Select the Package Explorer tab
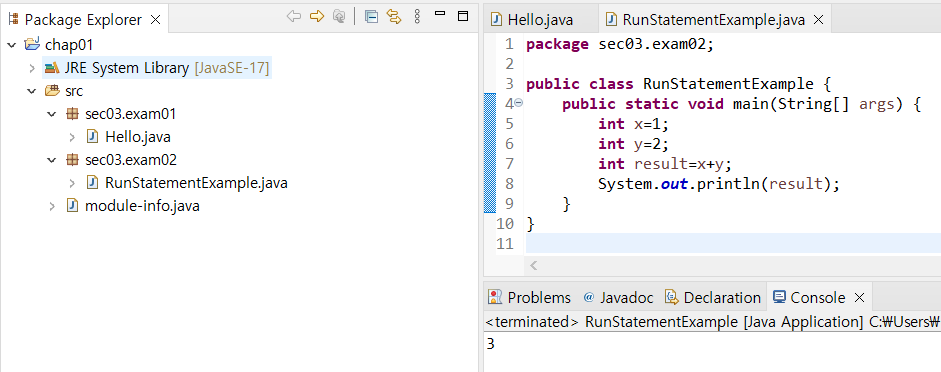 pyautogui.click(x=83, y=19)
